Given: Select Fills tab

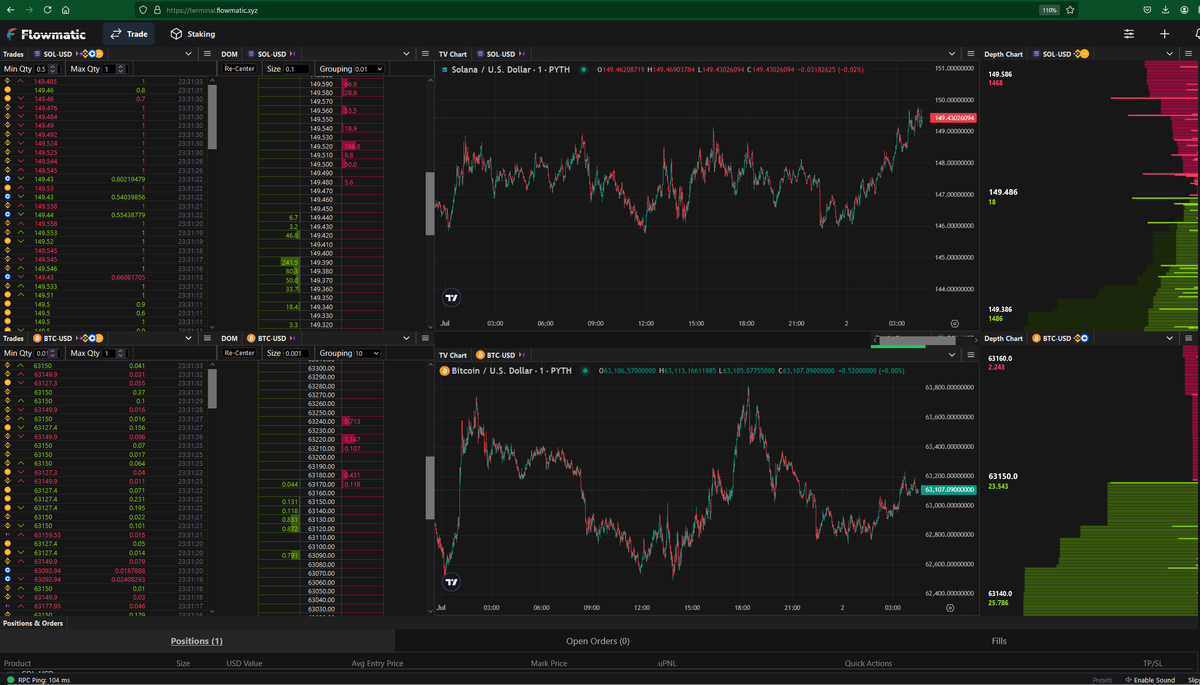Looking at the screenshot, I should [x=999, y=641].
